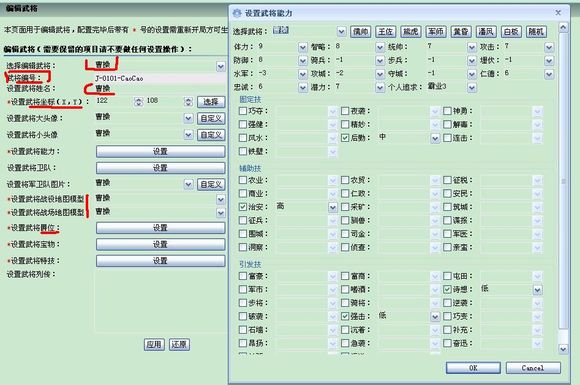Enable the 农业 checkbox
This screenshot has width=580, height=385.
(x=243, y=180)
